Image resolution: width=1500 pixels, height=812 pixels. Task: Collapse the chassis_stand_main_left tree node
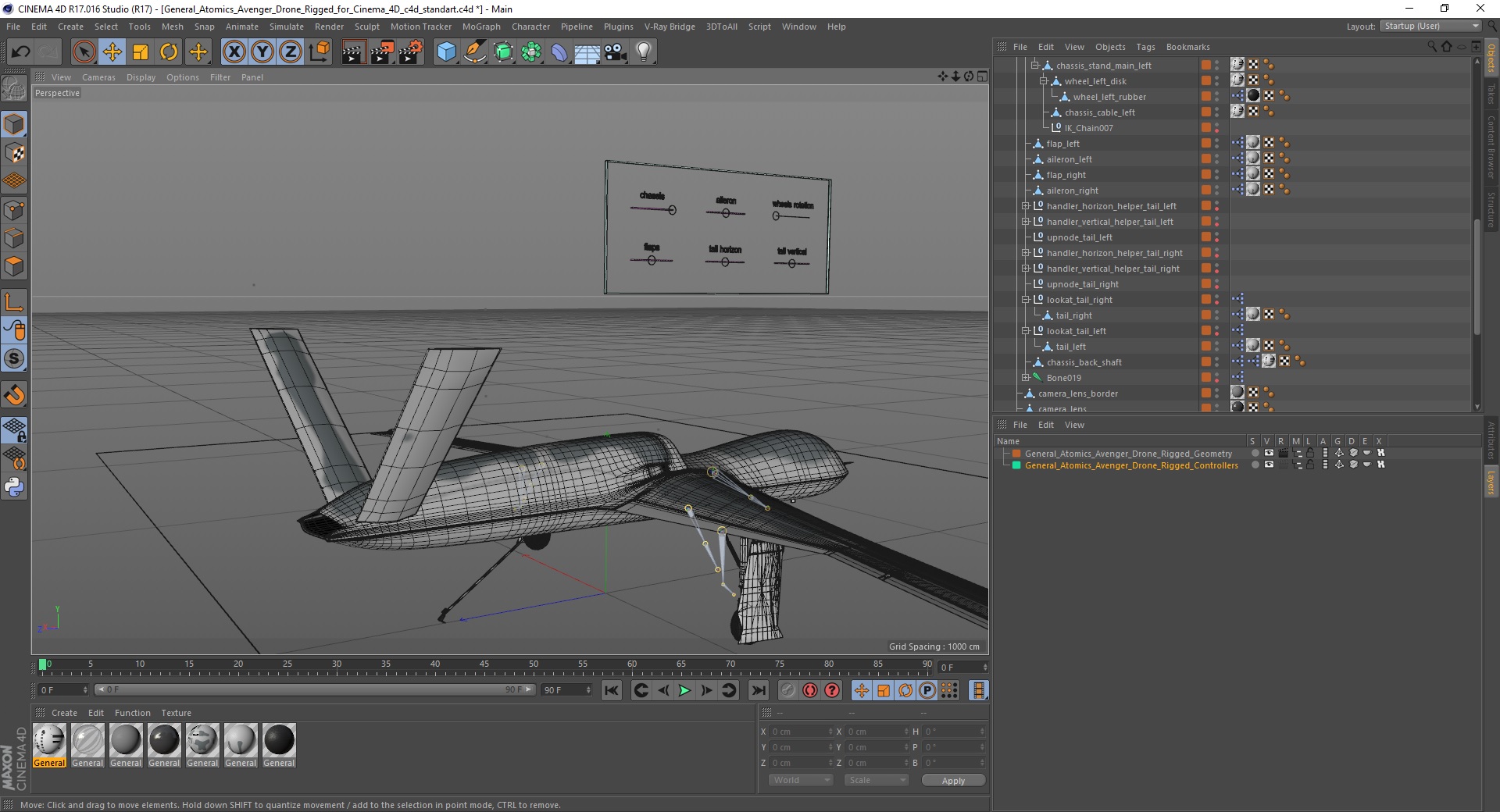(x=1034, y=66)
